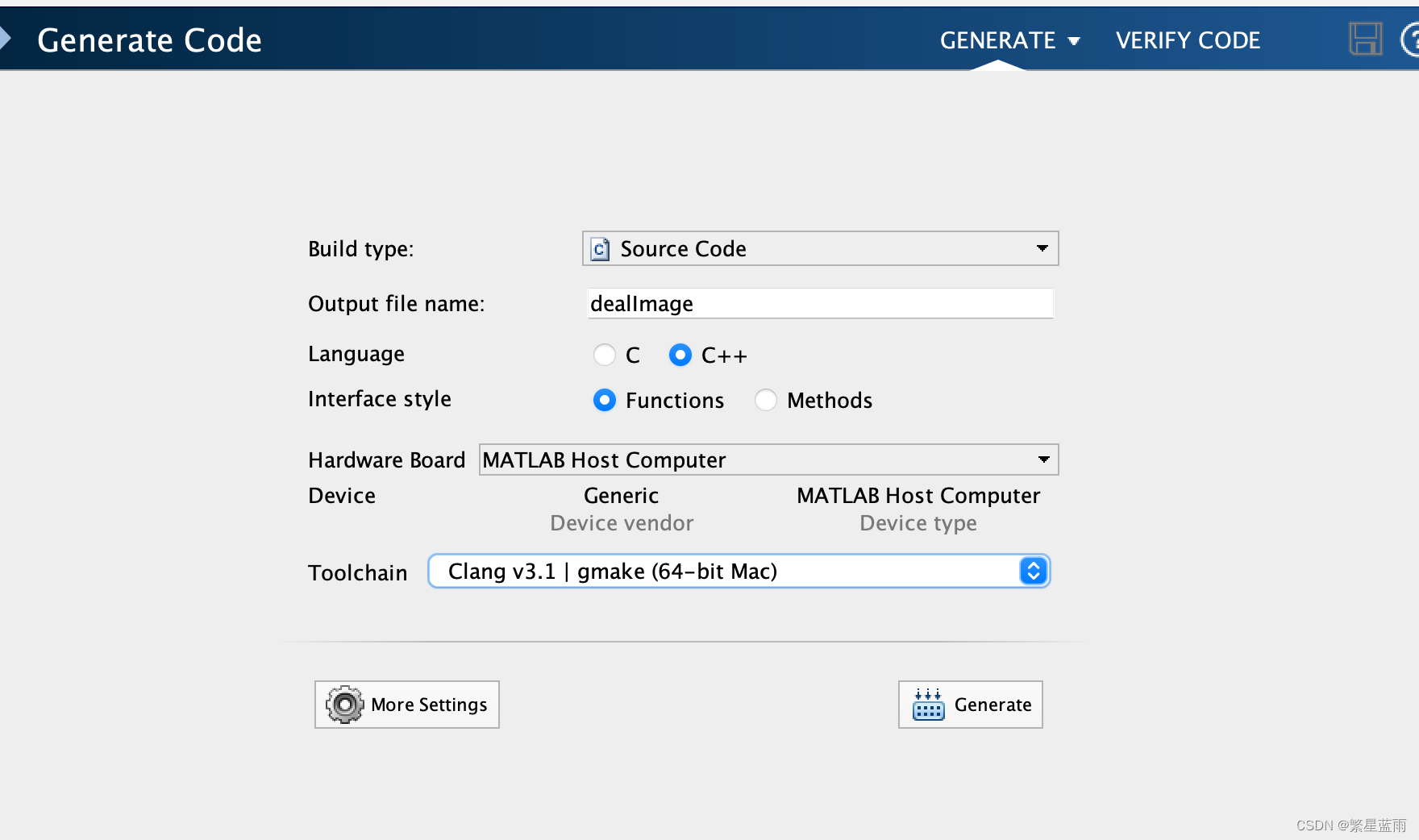
Task: Click the save icon in header
Action: point(1365,39)
